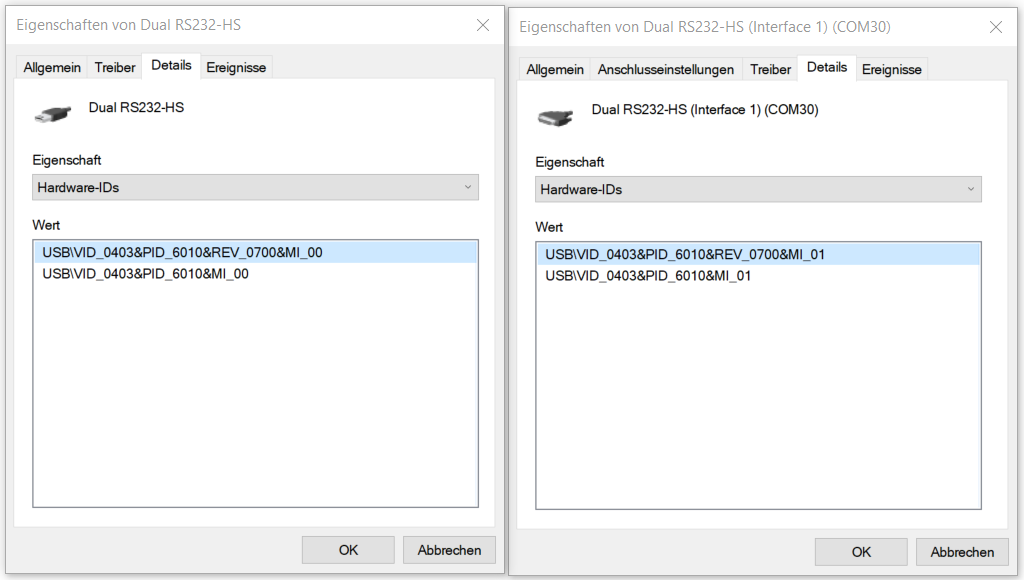Expand the Hardware-IDs property selector chevron
This screenshot has width=1024, height=580.
coord(469,187)
